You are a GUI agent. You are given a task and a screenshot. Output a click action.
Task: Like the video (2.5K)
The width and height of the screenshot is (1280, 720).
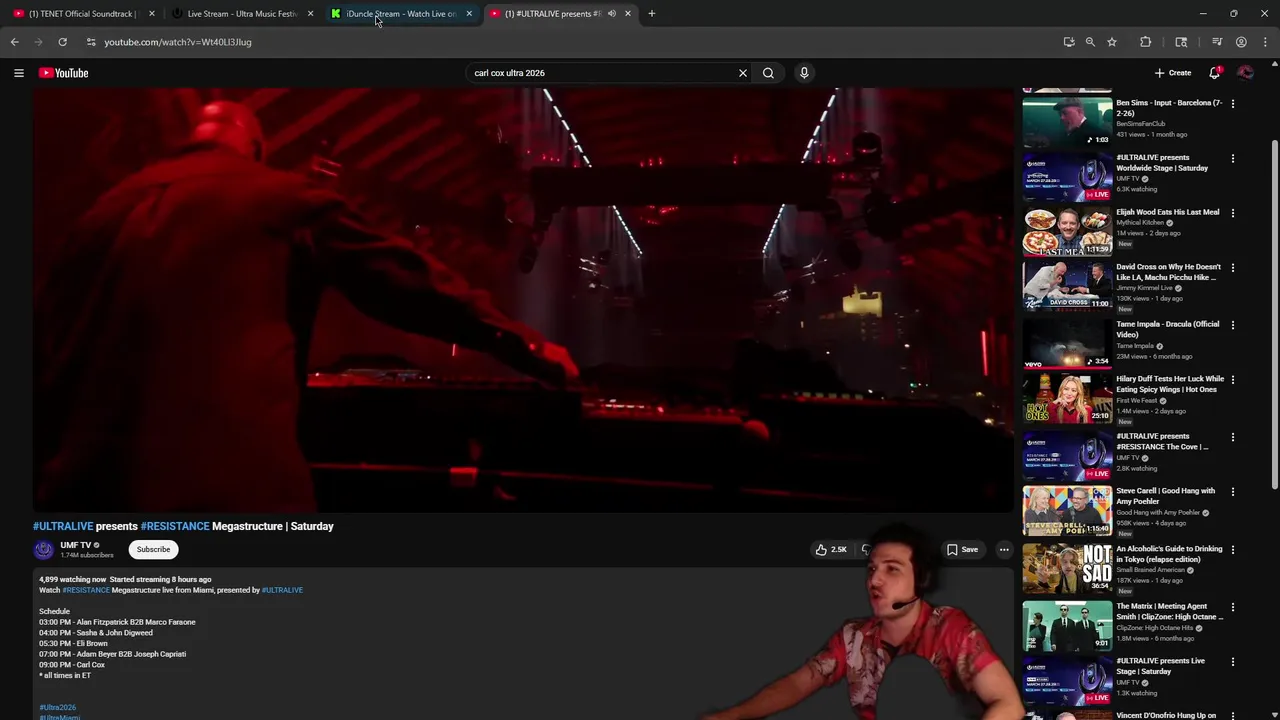tap(831, 549)
